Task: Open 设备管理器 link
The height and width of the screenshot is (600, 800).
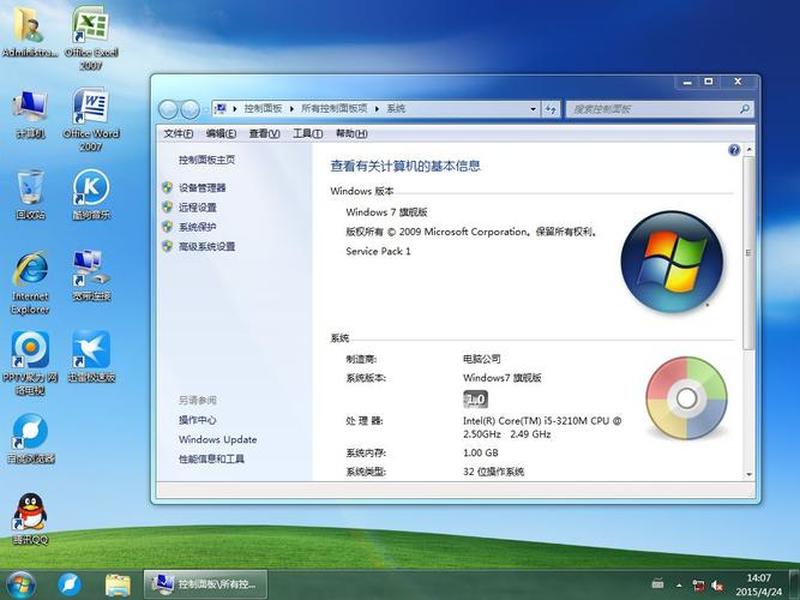Action: [x=202, y=188]
